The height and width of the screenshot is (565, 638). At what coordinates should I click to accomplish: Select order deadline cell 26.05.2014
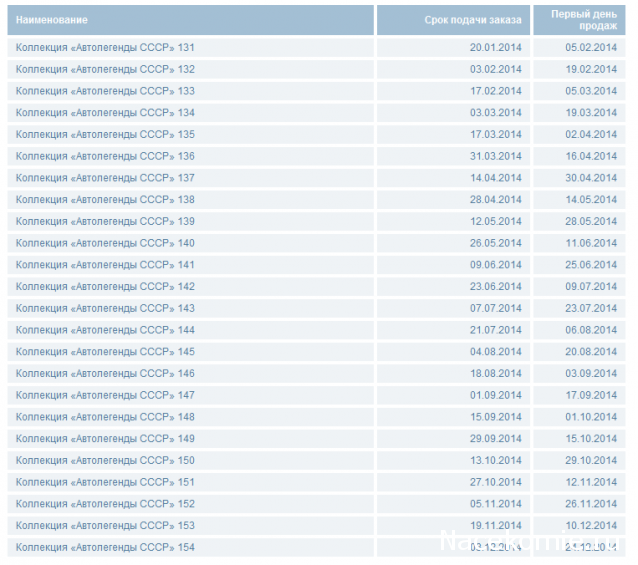(x=495, y=243)
